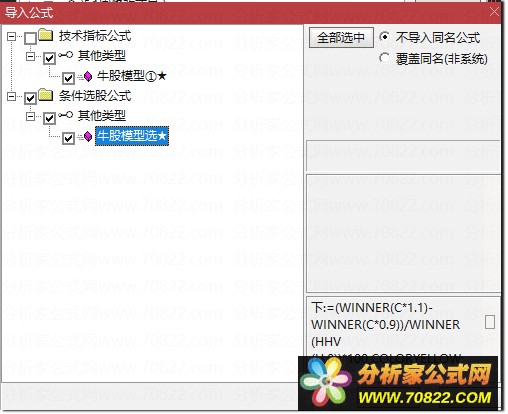Tick the 技术指标公式 checkbox
The height and width of the screenshot is (414, 508).
pos(30,38)
